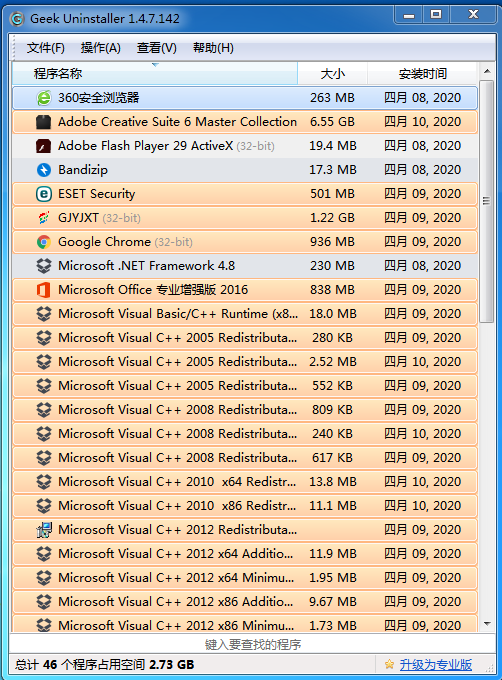Click the Adobe Creative Suite 6 icon
Screen dimensions: 502x680
pos(44,122)
